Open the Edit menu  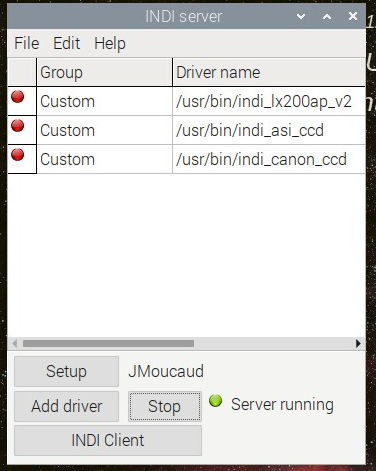click(x=67, y=43)
